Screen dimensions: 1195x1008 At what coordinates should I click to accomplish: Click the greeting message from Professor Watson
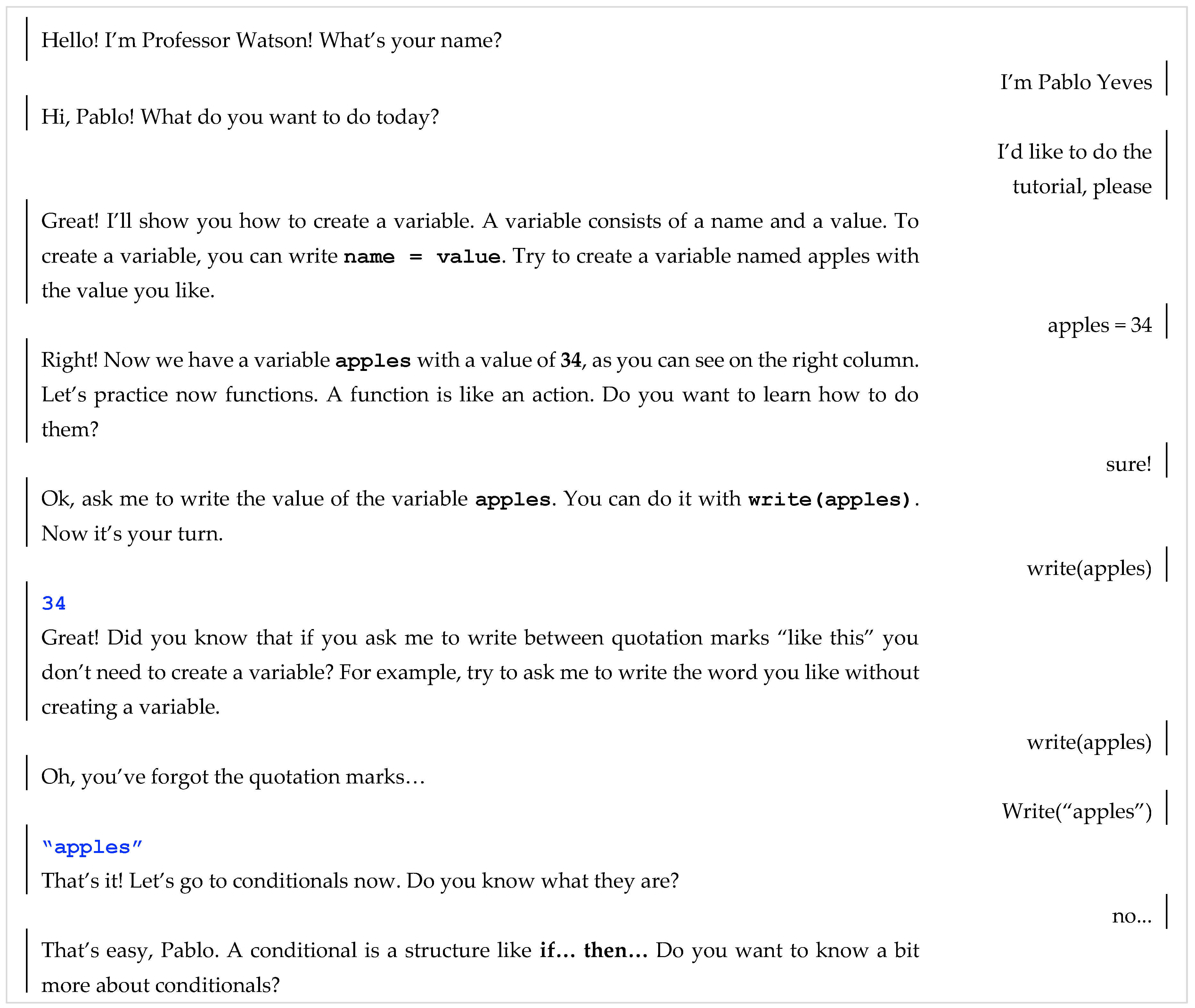tap(272, 41)
